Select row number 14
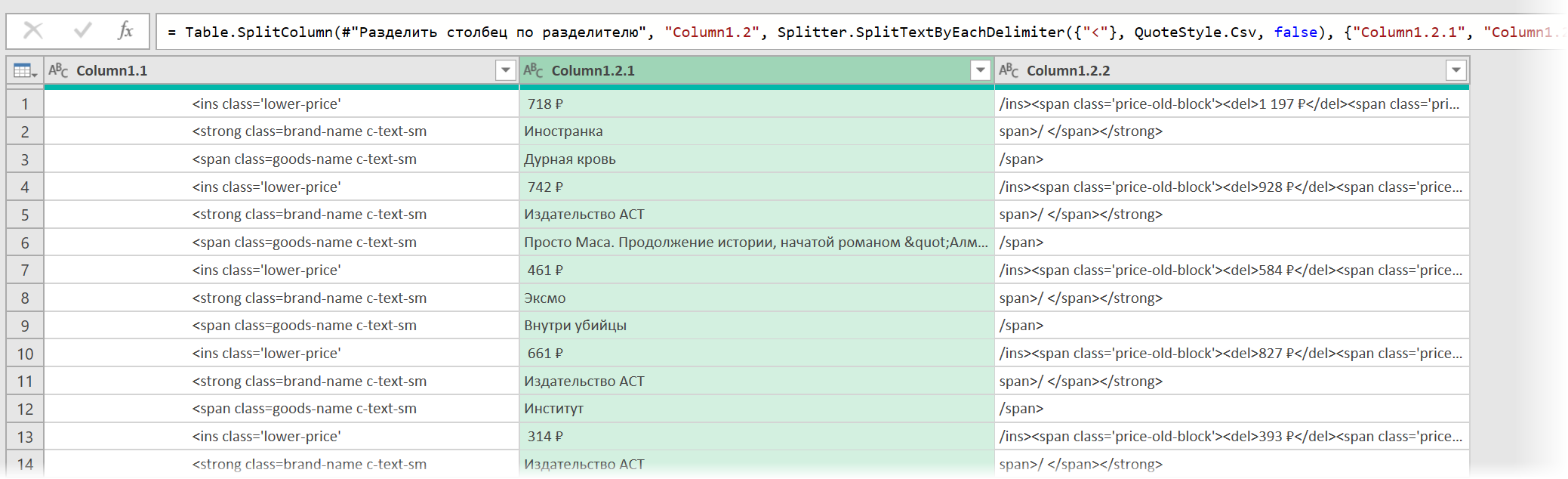This screenshot has height=479, width=1568. [x=25, y=465]
